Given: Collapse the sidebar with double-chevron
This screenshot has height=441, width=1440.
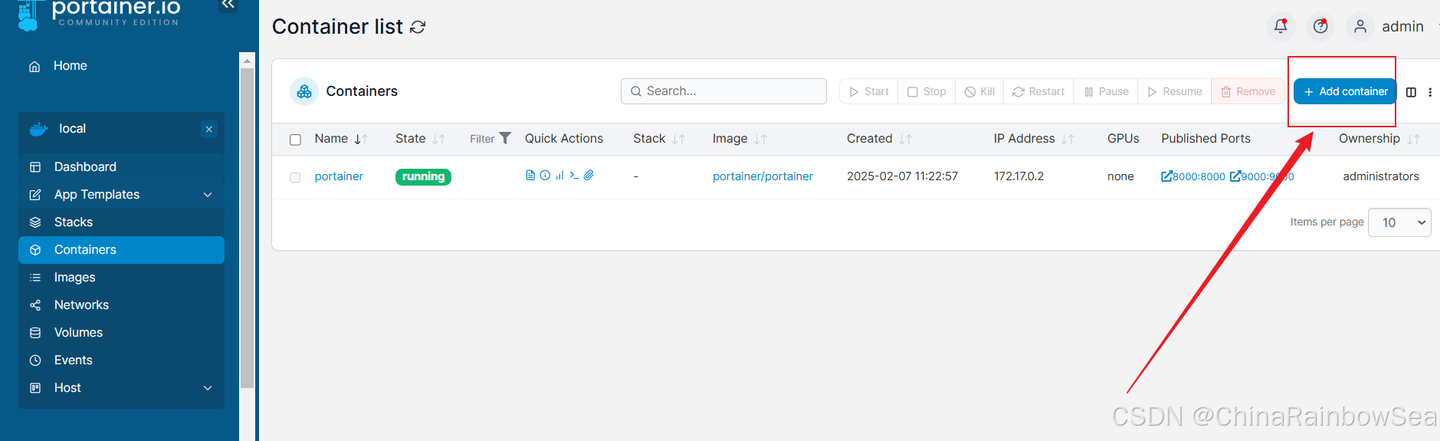Looking at the screenshot, I should point(228,5).
